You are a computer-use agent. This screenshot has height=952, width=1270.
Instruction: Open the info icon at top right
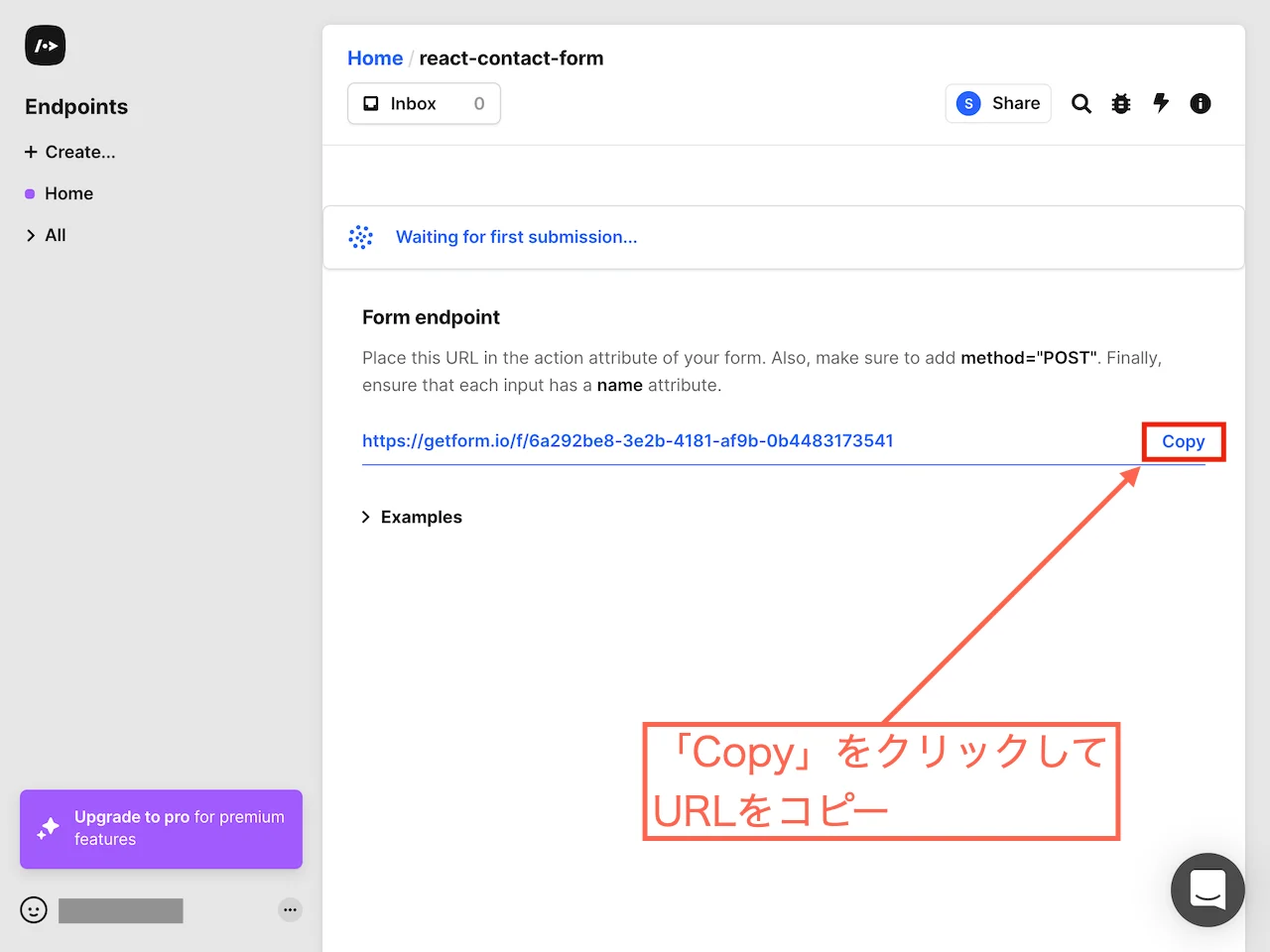pos(1201,103)
